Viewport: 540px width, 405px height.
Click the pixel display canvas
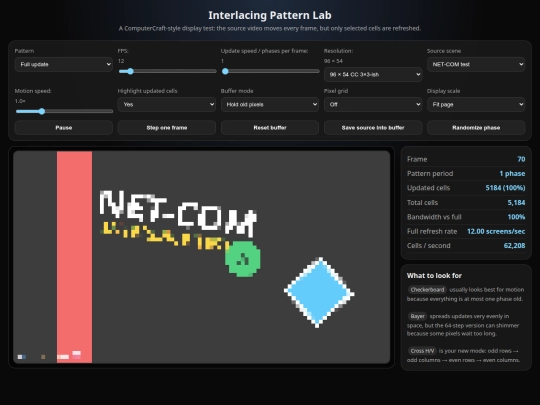[x=201, y=257]
